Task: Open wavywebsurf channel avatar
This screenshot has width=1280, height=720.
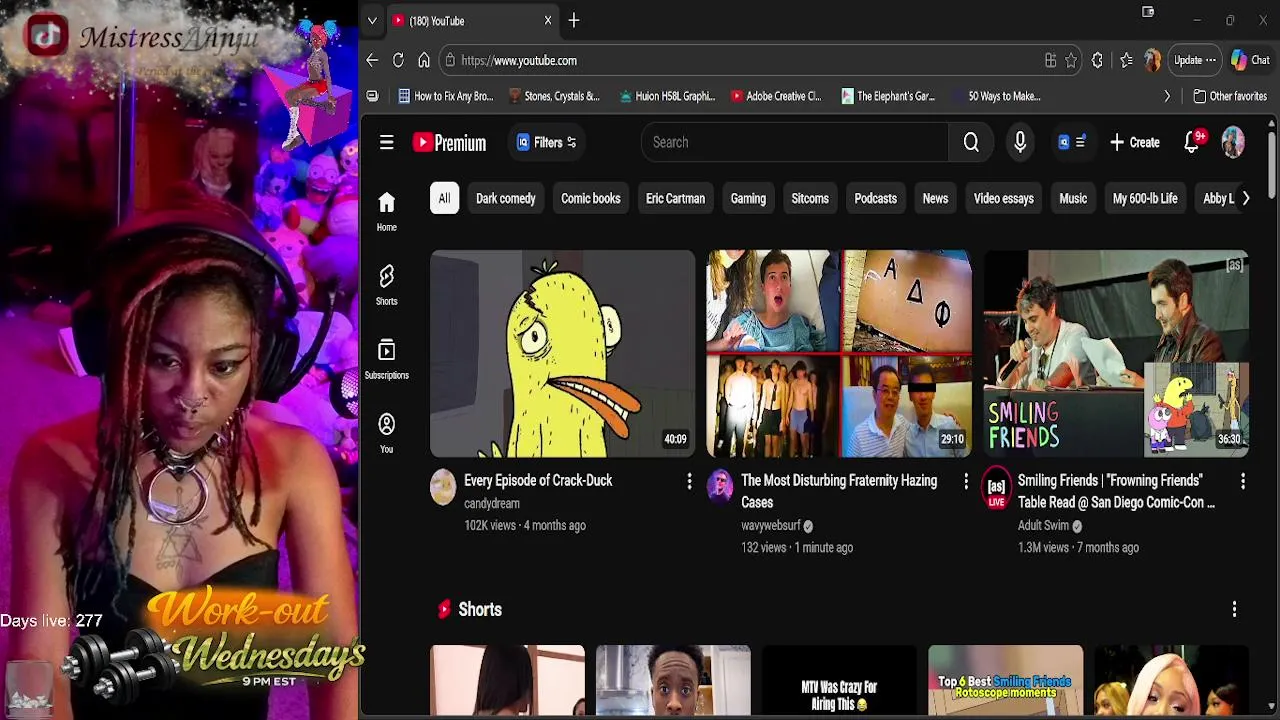Action: (x=720, y=488)
